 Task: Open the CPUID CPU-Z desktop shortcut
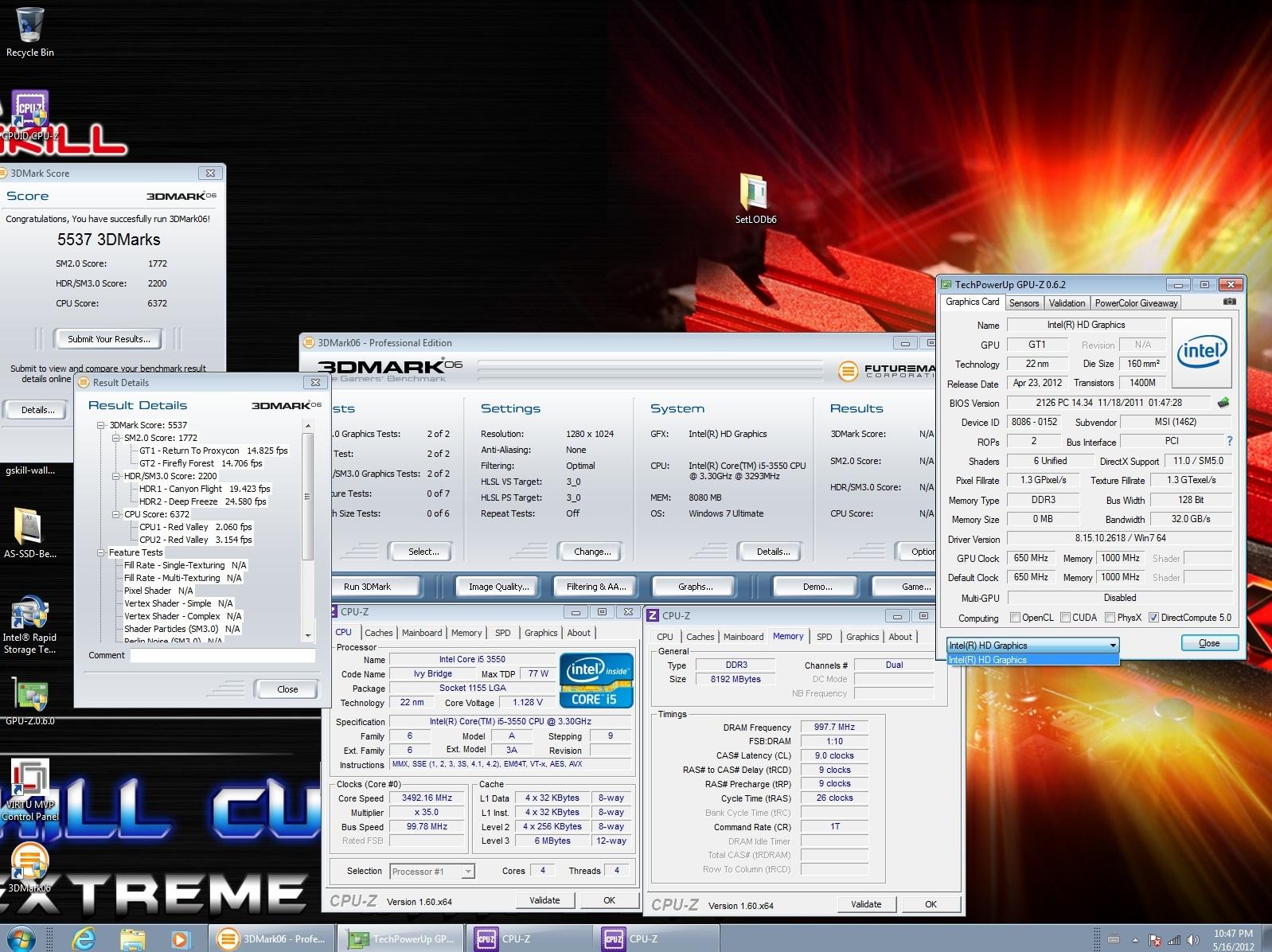[x=29, y=115]
